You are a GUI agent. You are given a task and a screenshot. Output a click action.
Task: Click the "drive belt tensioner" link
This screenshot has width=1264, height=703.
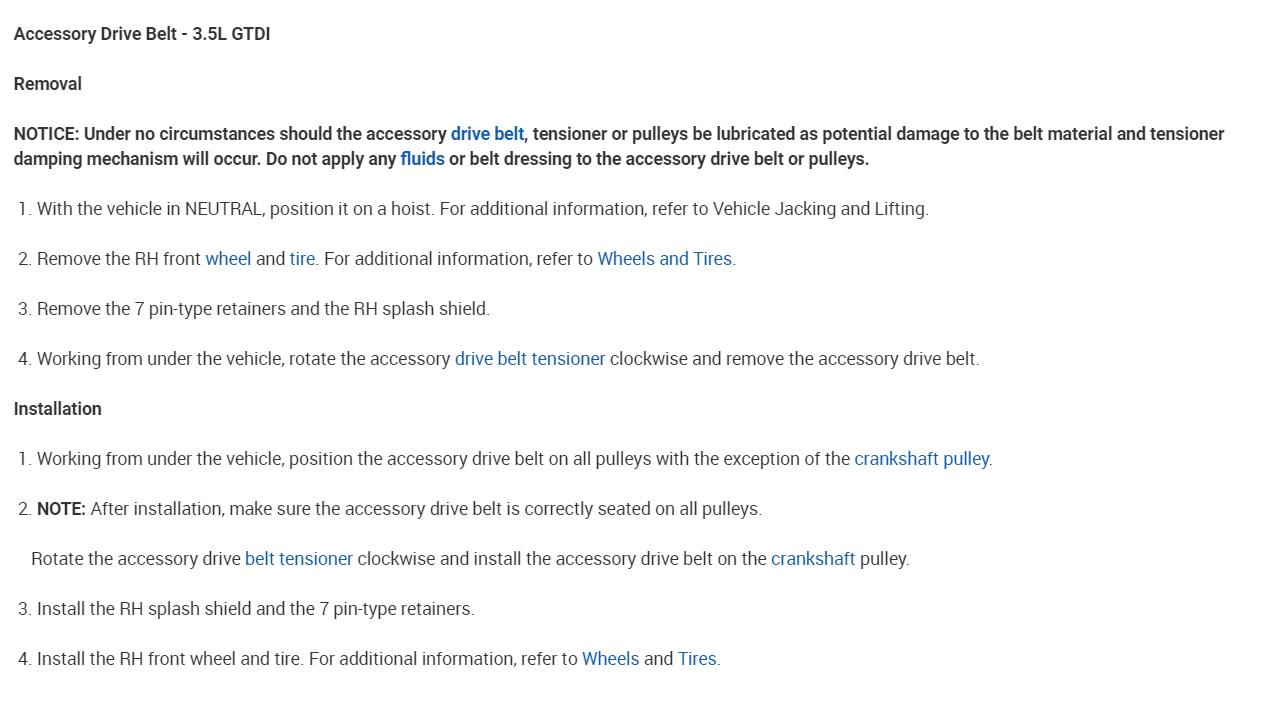tap(530, 359)
